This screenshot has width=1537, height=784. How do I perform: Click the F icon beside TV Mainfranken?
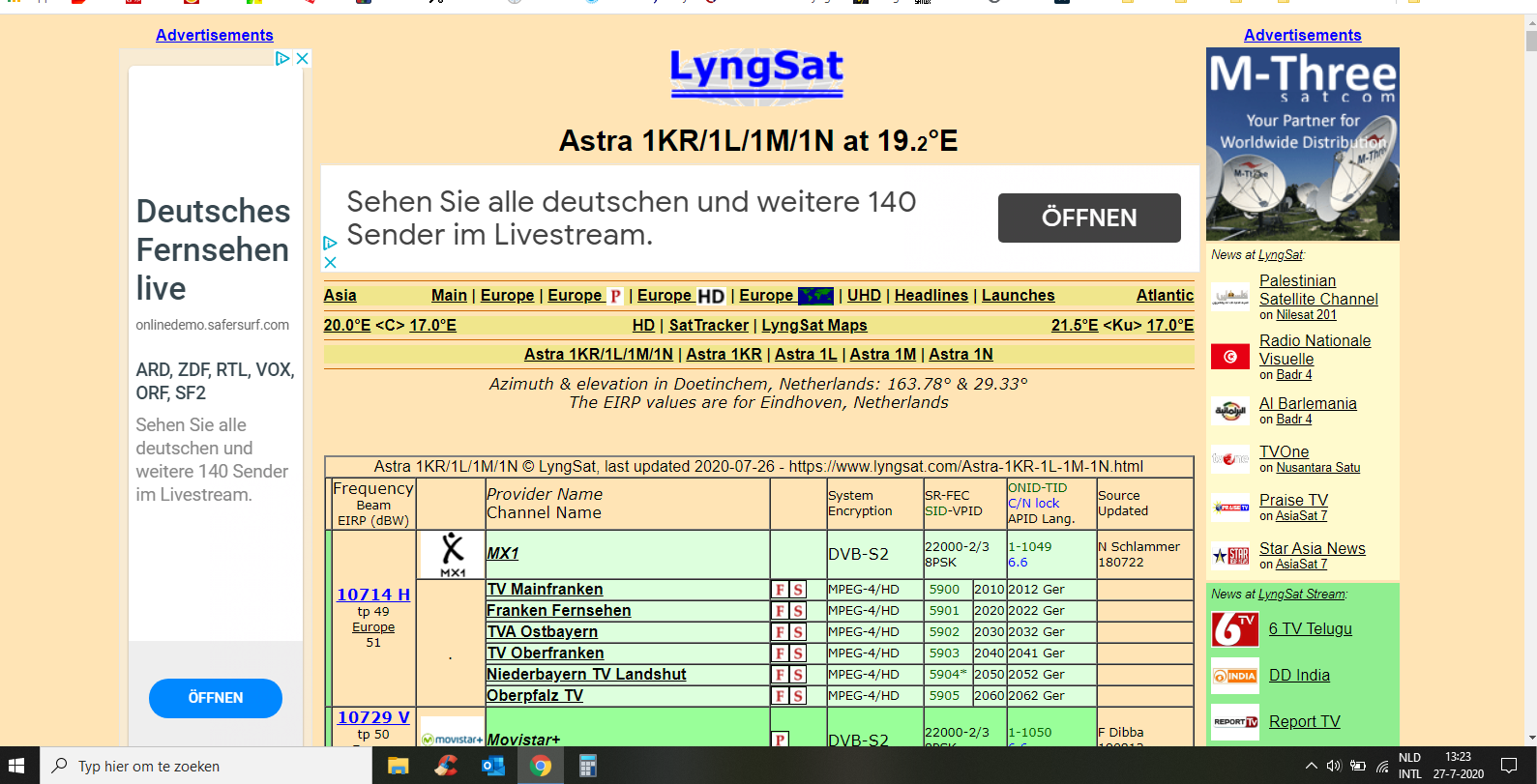click(780, 590)
